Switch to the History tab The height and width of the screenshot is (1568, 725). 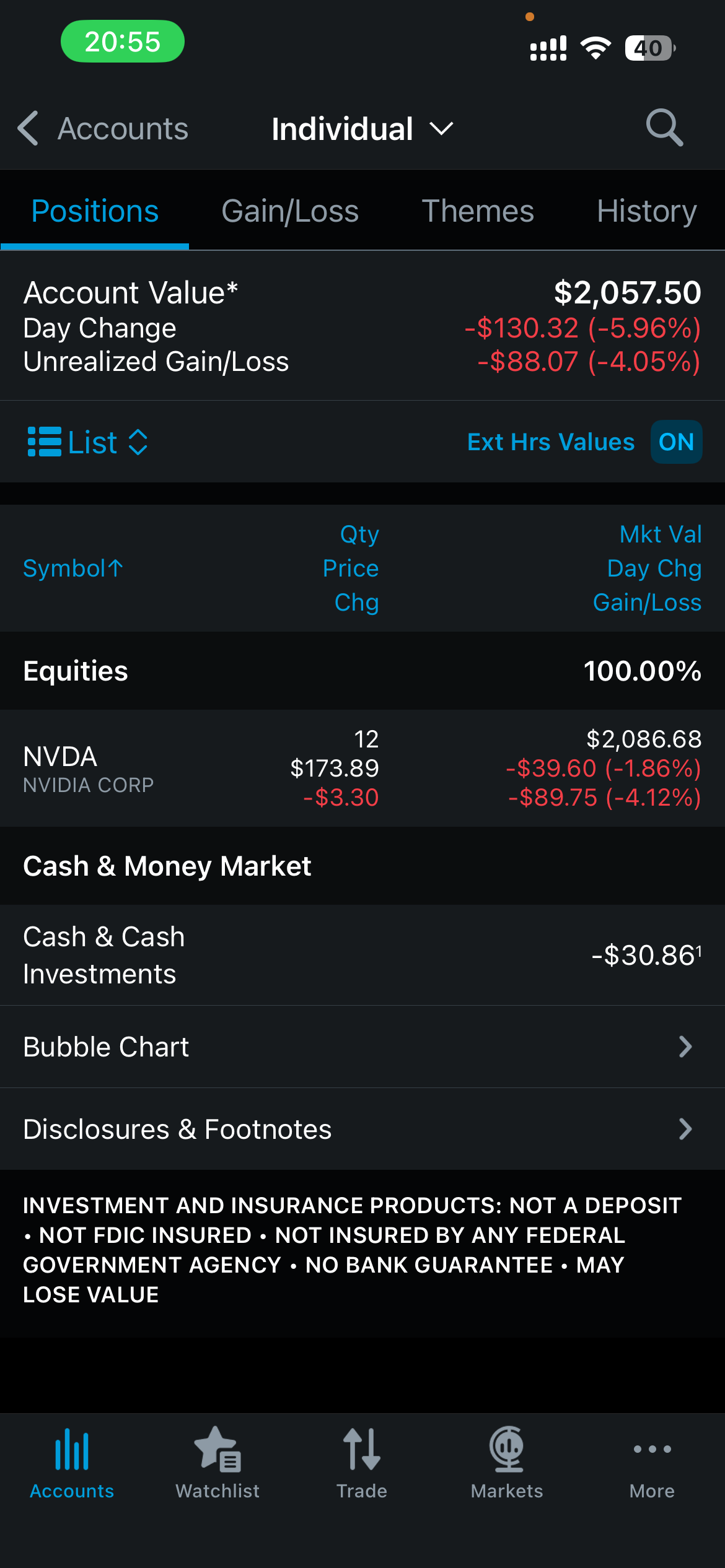(646, 211)
